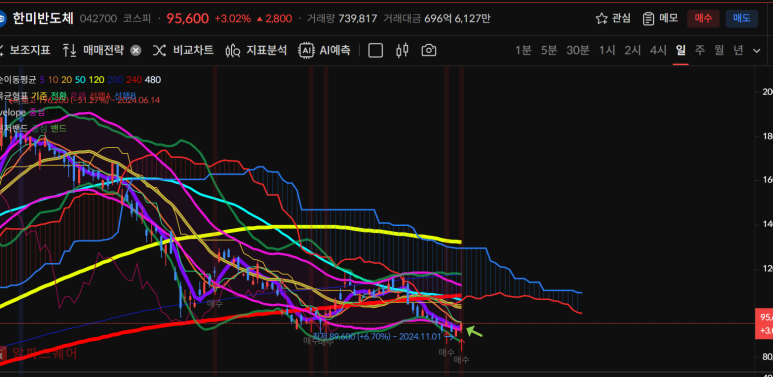Open AI예측 prediction tool
The width and height of the screenshot is (773, 377).
(324, 50)
